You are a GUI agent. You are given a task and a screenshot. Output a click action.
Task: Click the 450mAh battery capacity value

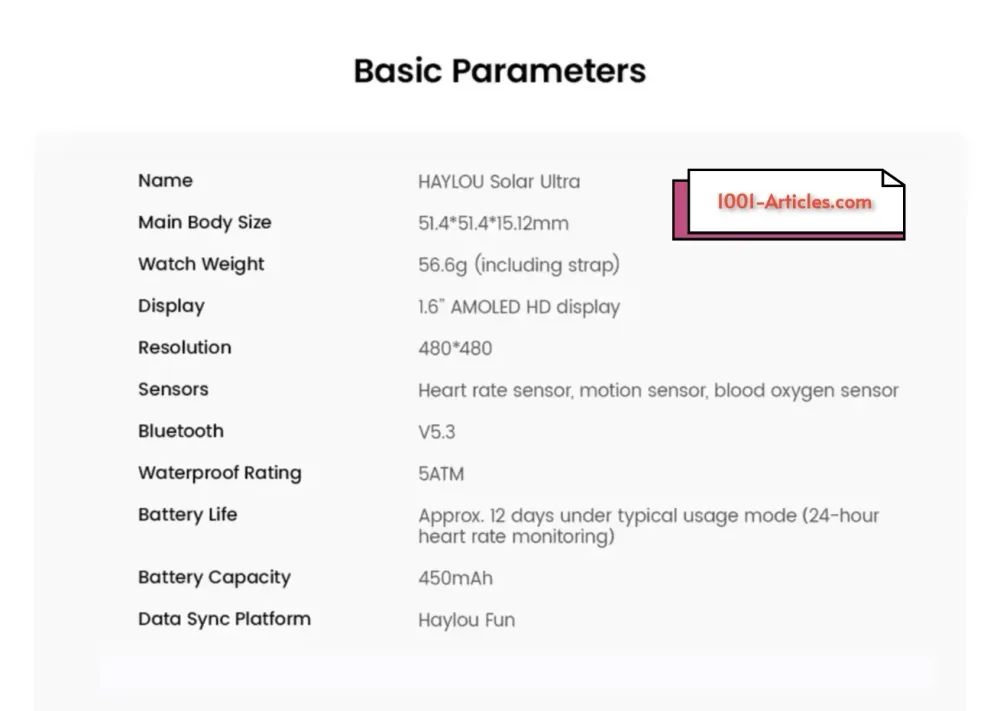455,578
